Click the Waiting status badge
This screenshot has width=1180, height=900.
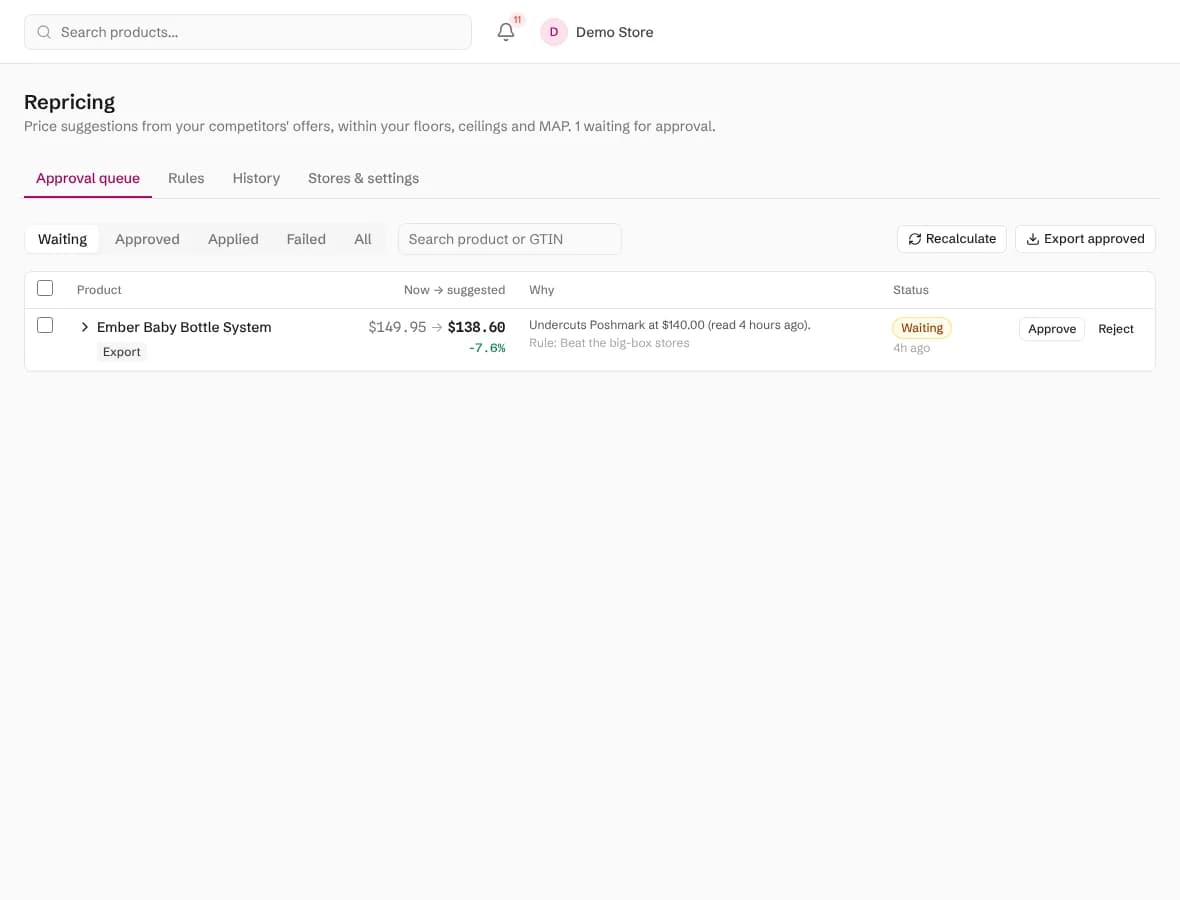click(x=922, y=328)
